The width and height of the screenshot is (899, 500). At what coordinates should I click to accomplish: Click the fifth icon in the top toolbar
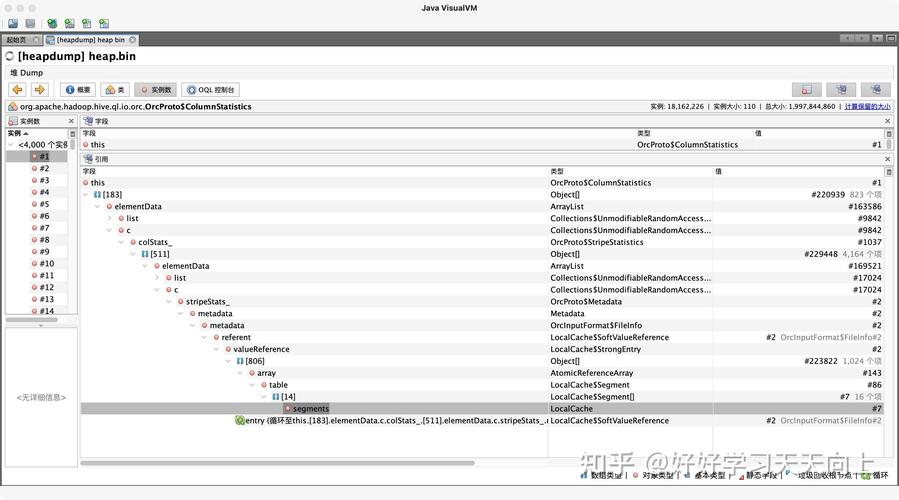87,24
